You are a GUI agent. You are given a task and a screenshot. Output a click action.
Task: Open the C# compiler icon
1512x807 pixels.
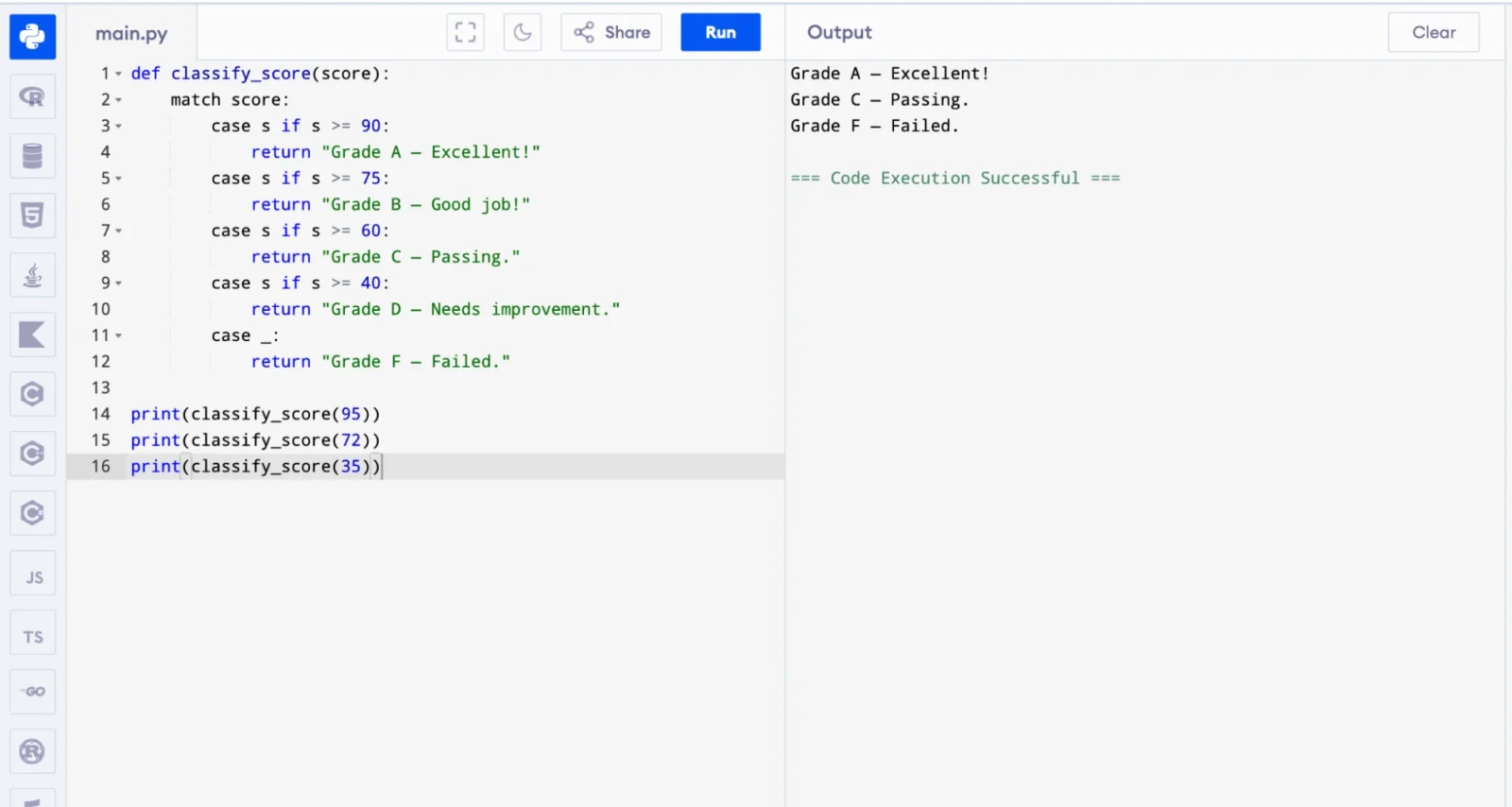pos(32,513)
